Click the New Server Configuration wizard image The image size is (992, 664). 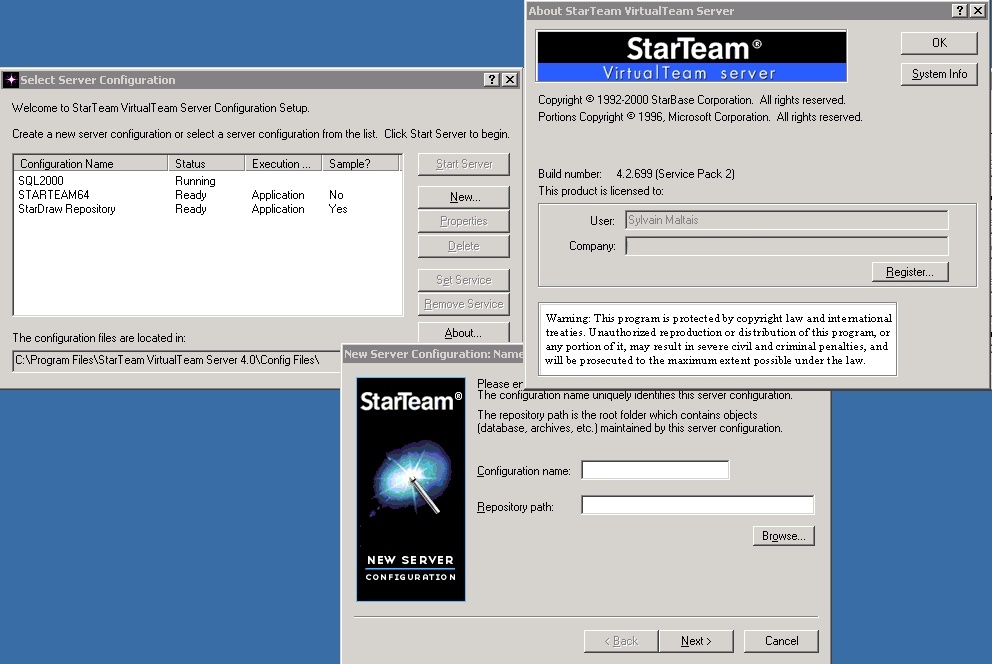pyautogui.click(x=411, y=489)
